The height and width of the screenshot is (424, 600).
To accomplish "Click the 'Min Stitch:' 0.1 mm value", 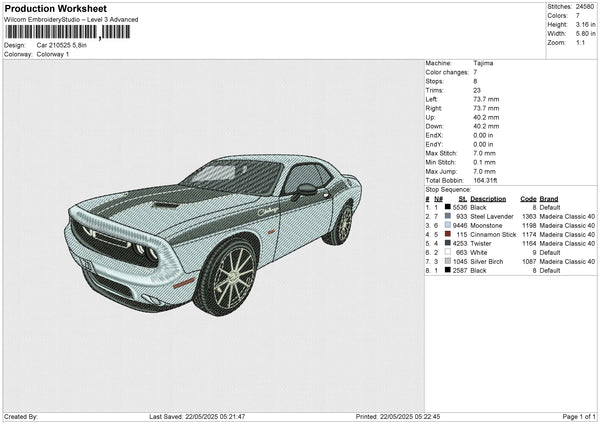I will pyautogui.click(x=484, y=162).
